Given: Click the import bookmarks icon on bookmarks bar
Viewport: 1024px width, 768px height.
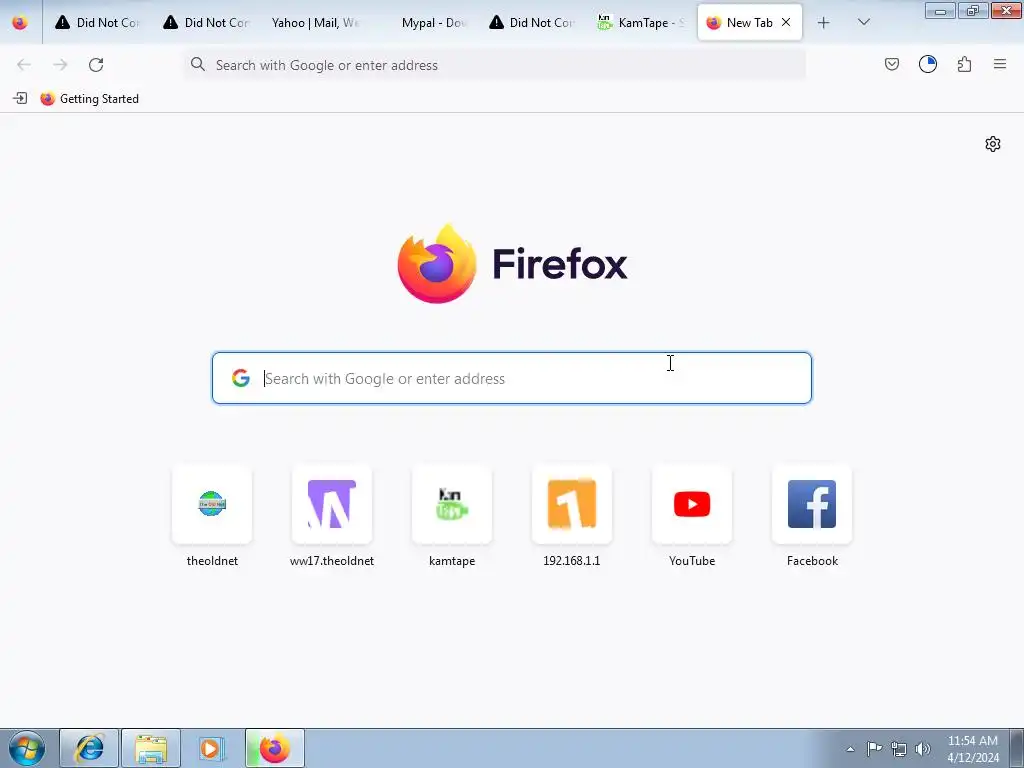Looking at the screenshot, I should (20, 99).
